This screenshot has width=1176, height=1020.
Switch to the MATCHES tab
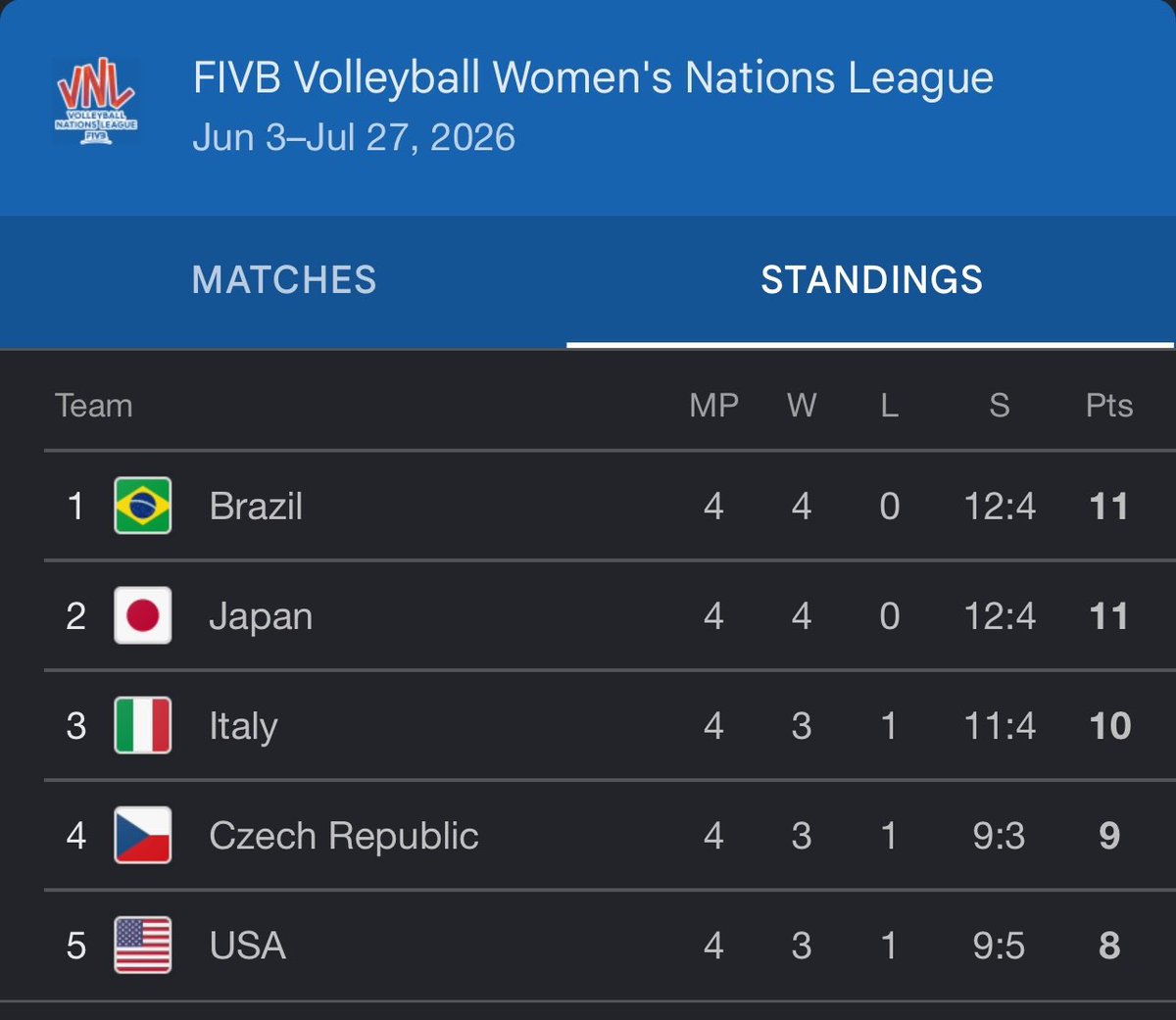pos(284,280)
